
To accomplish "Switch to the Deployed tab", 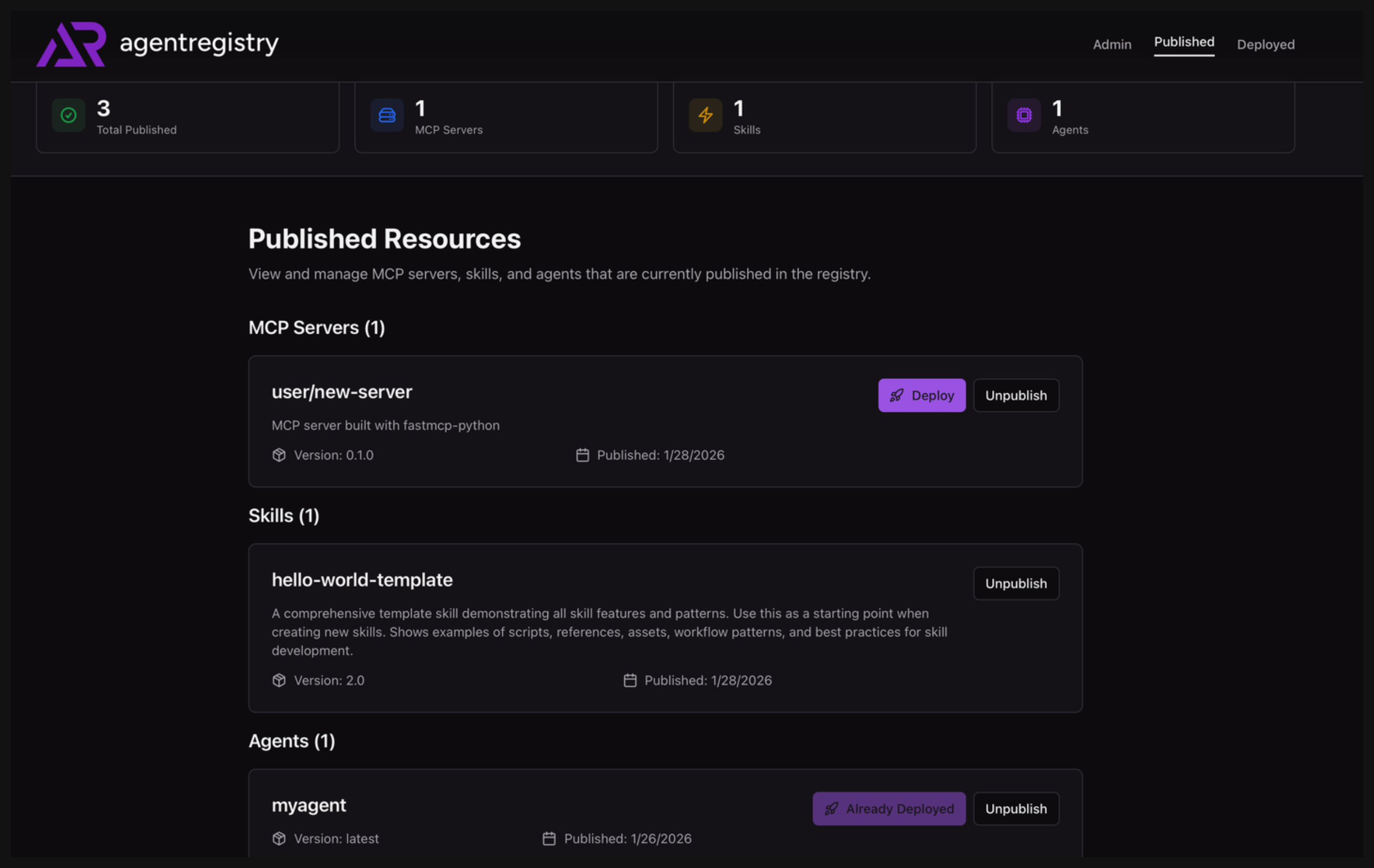I will tap(1265, 44).
